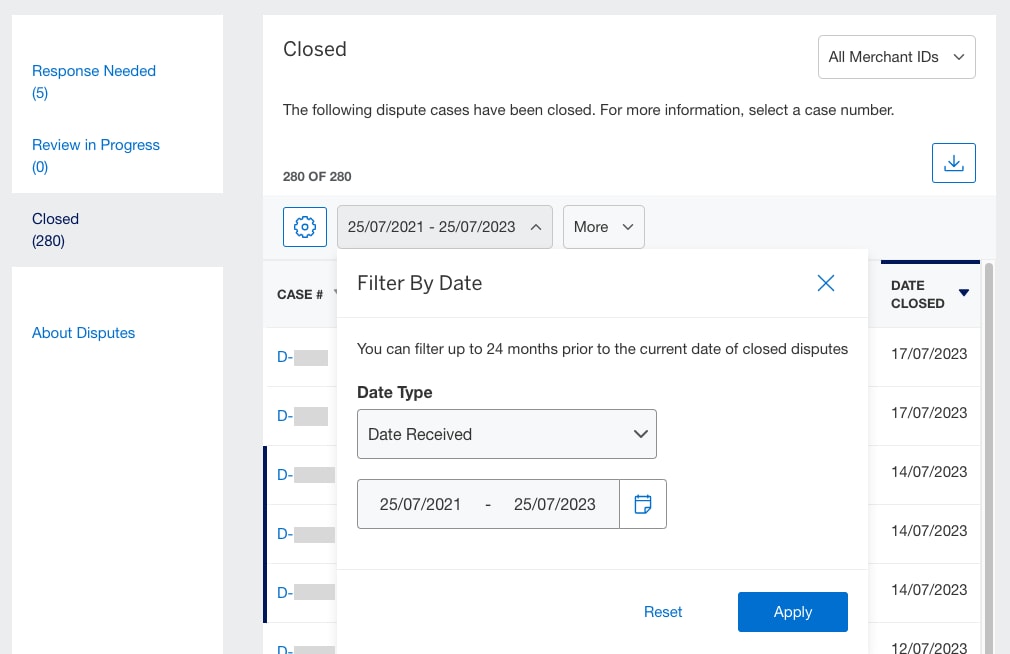Open the About Disputes page
This screenshot has height=654, width=1010.
coord(83,332)
